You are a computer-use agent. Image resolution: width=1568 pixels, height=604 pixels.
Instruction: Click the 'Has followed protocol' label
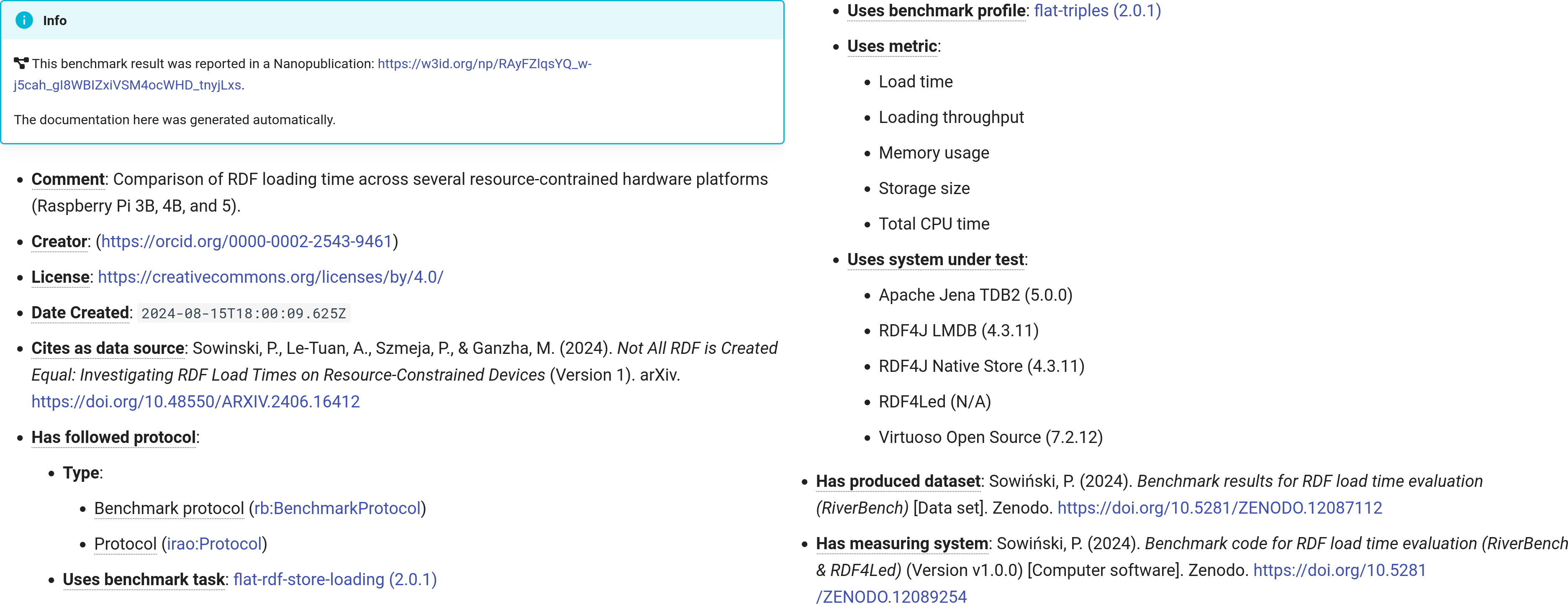point(113,438)
